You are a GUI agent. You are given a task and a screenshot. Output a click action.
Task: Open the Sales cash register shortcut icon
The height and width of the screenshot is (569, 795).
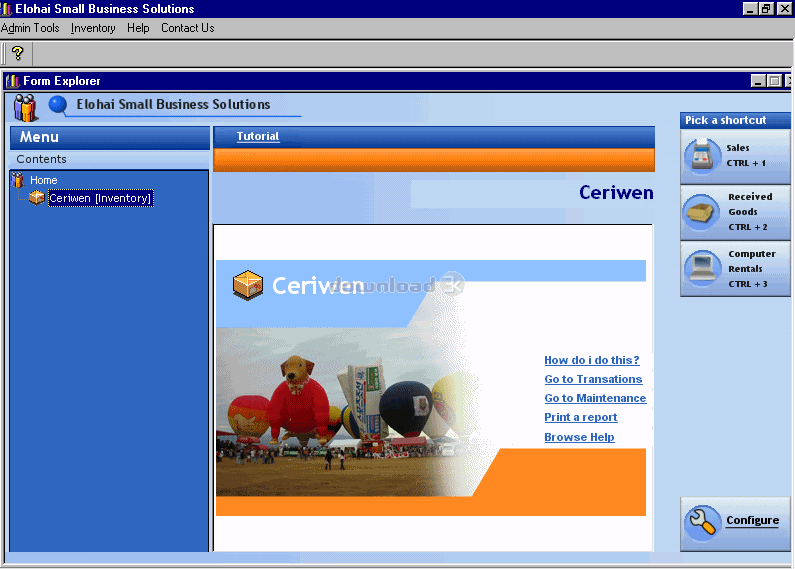[702, 156]
